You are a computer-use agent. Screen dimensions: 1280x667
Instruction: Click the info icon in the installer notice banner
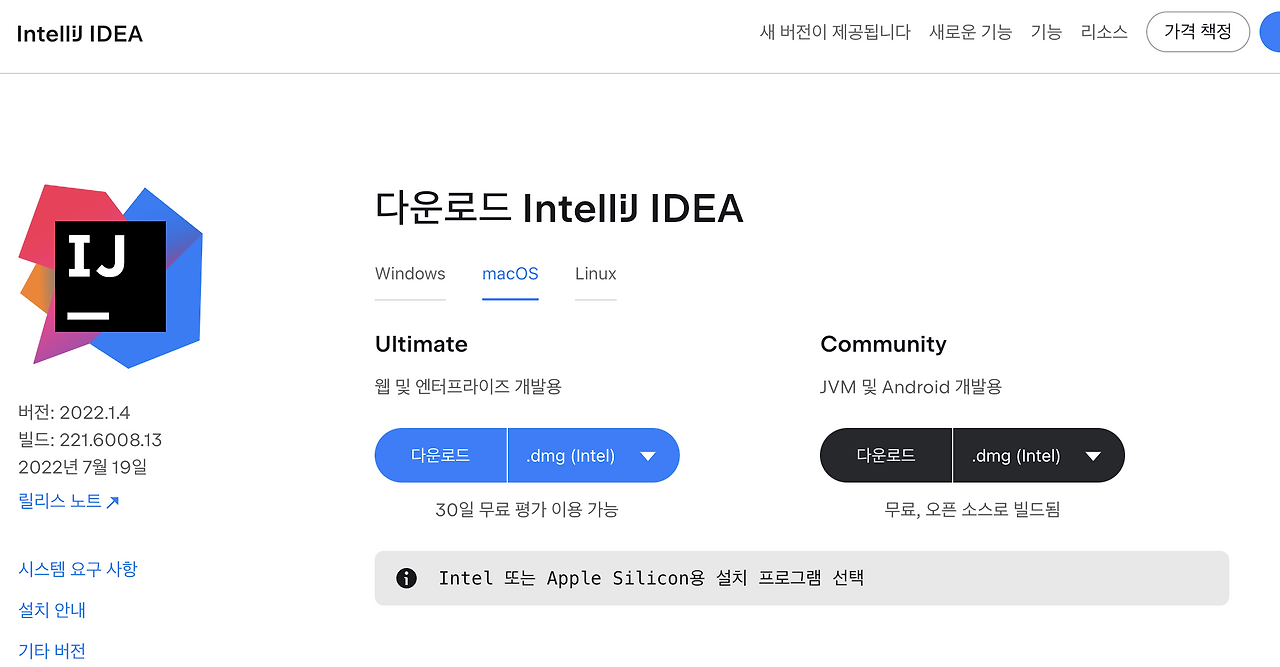[x=406, y=578]
